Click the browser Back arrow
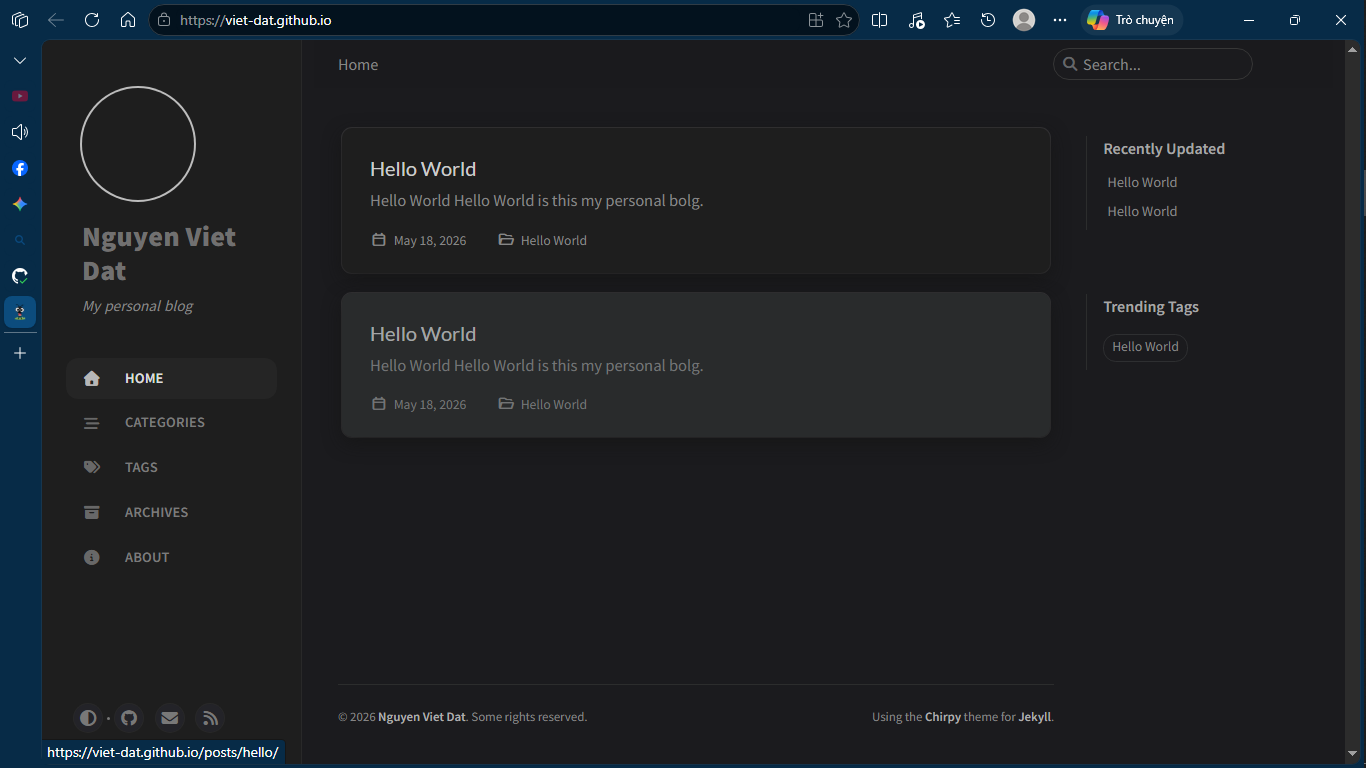The width and height of the screenshot is (1366, 768). point(56,20)
